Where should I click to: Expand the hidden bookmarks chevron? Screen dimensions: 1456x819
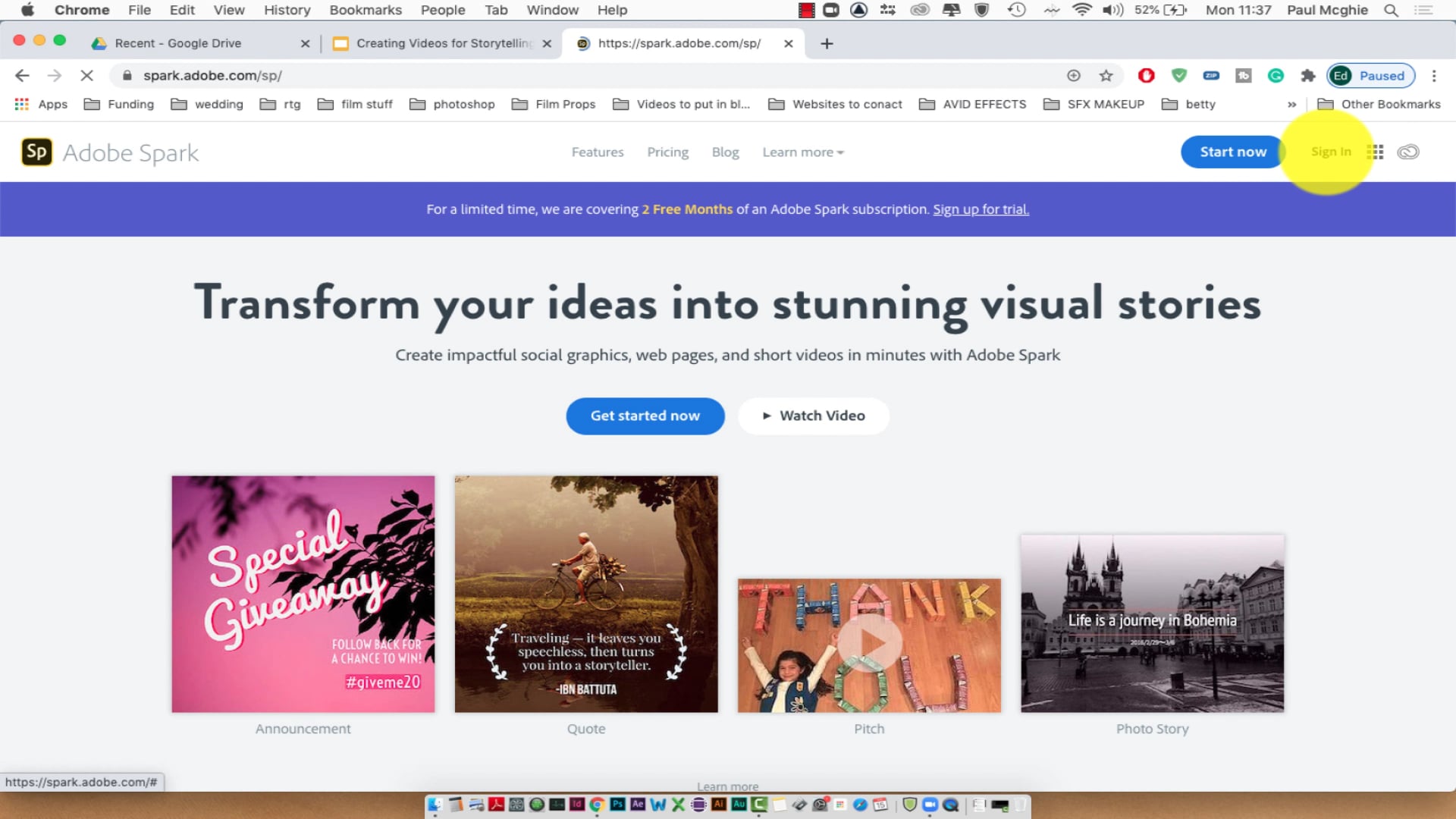tap(1291, 104)
